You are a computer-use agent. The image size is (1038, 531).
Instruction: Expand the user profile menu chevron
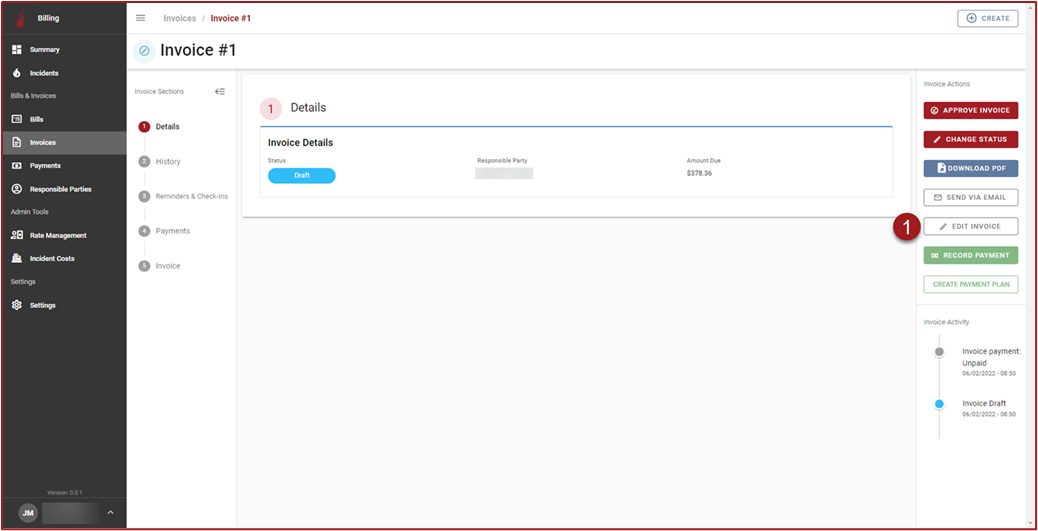110,513
